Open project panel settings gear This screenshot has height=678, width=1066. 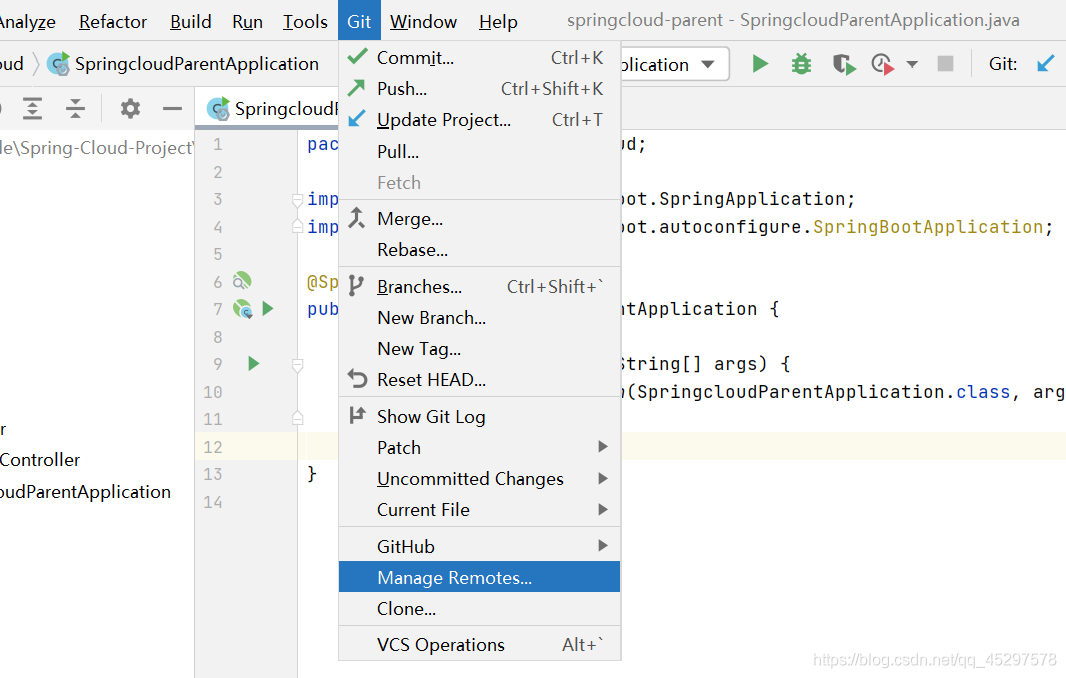click(130, 108)
